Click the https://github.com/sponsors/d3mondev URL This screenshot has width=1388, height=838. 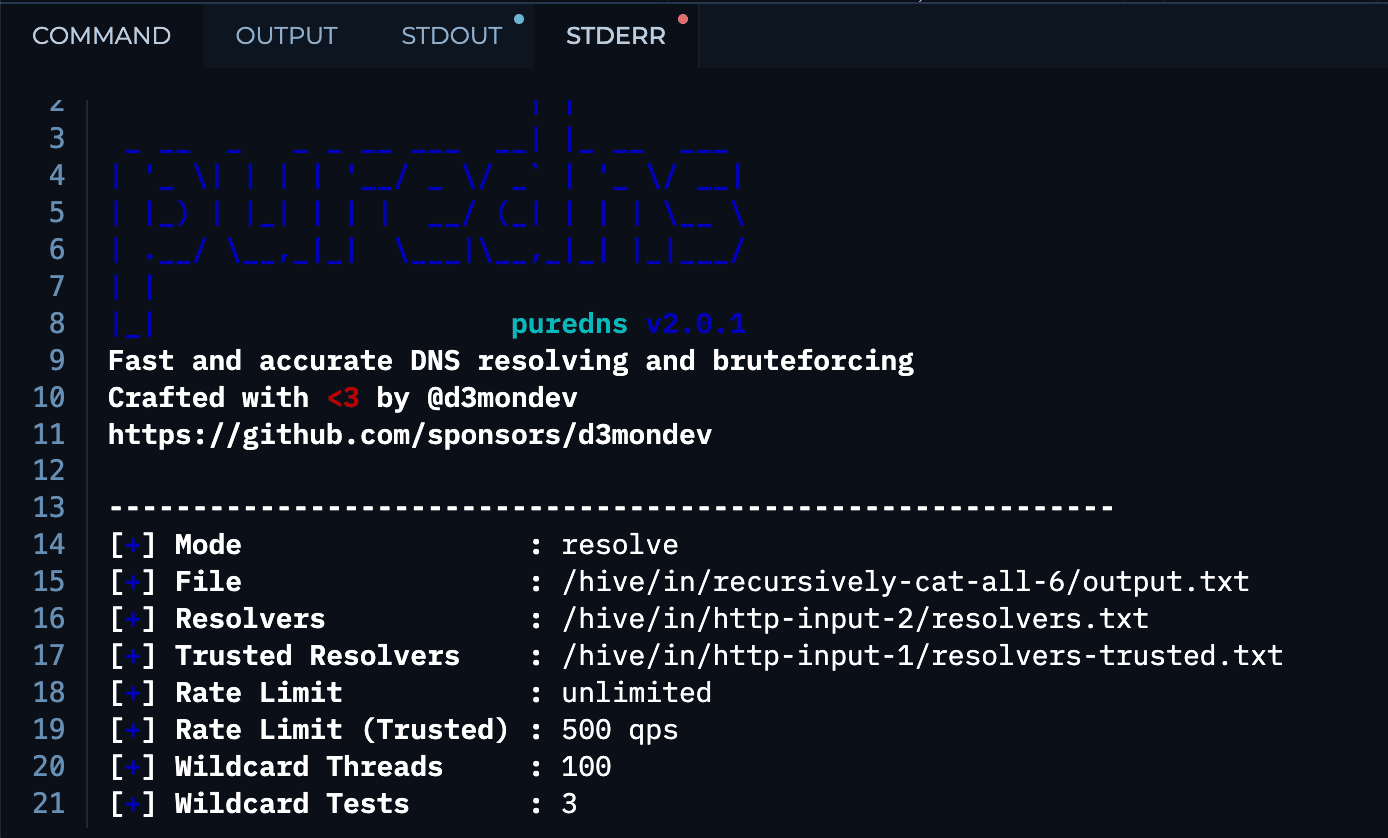pos(410,435)
